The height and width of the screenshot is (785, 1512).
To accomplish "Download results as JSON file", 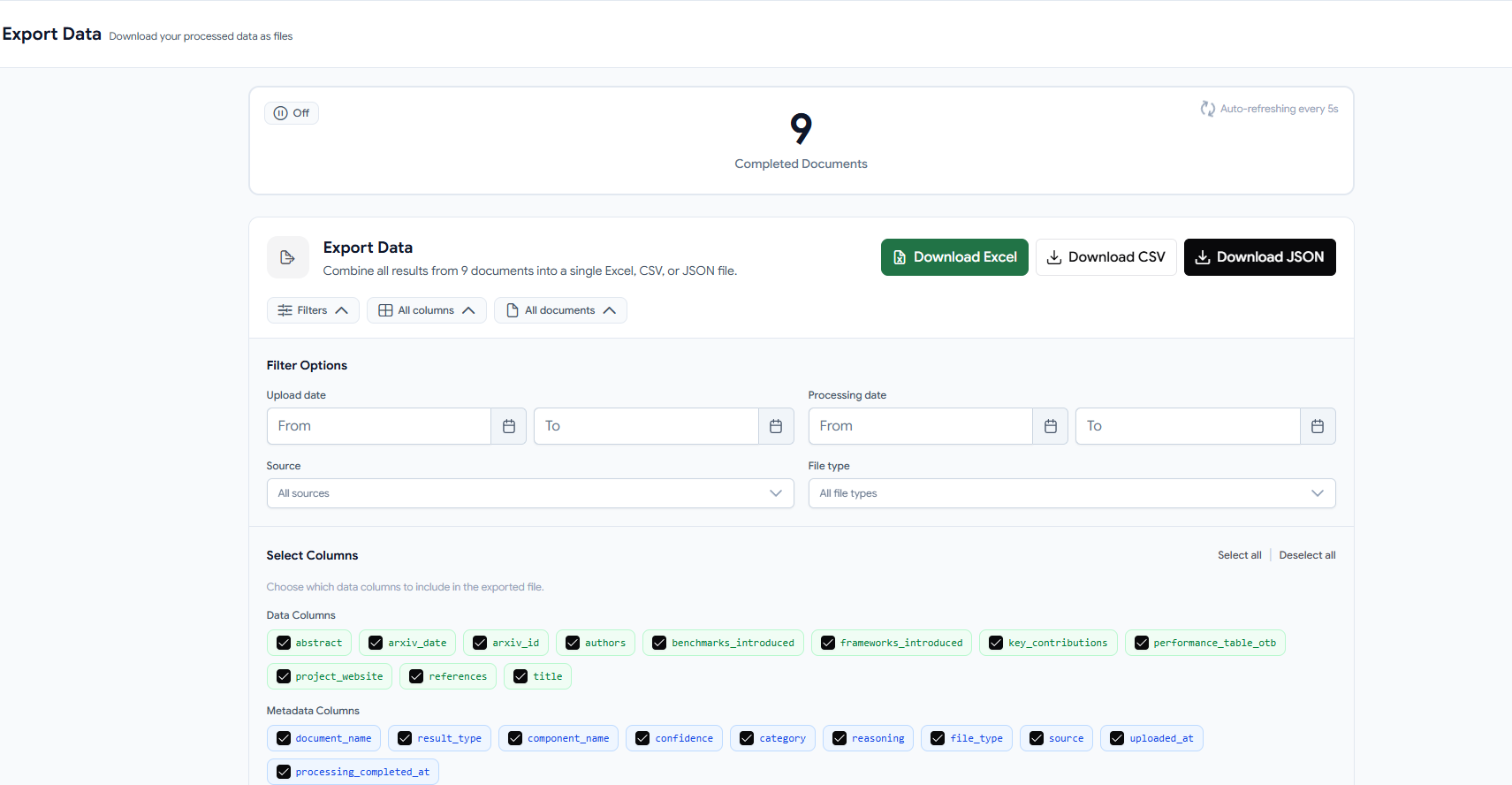I will (x=1260, y=257).
